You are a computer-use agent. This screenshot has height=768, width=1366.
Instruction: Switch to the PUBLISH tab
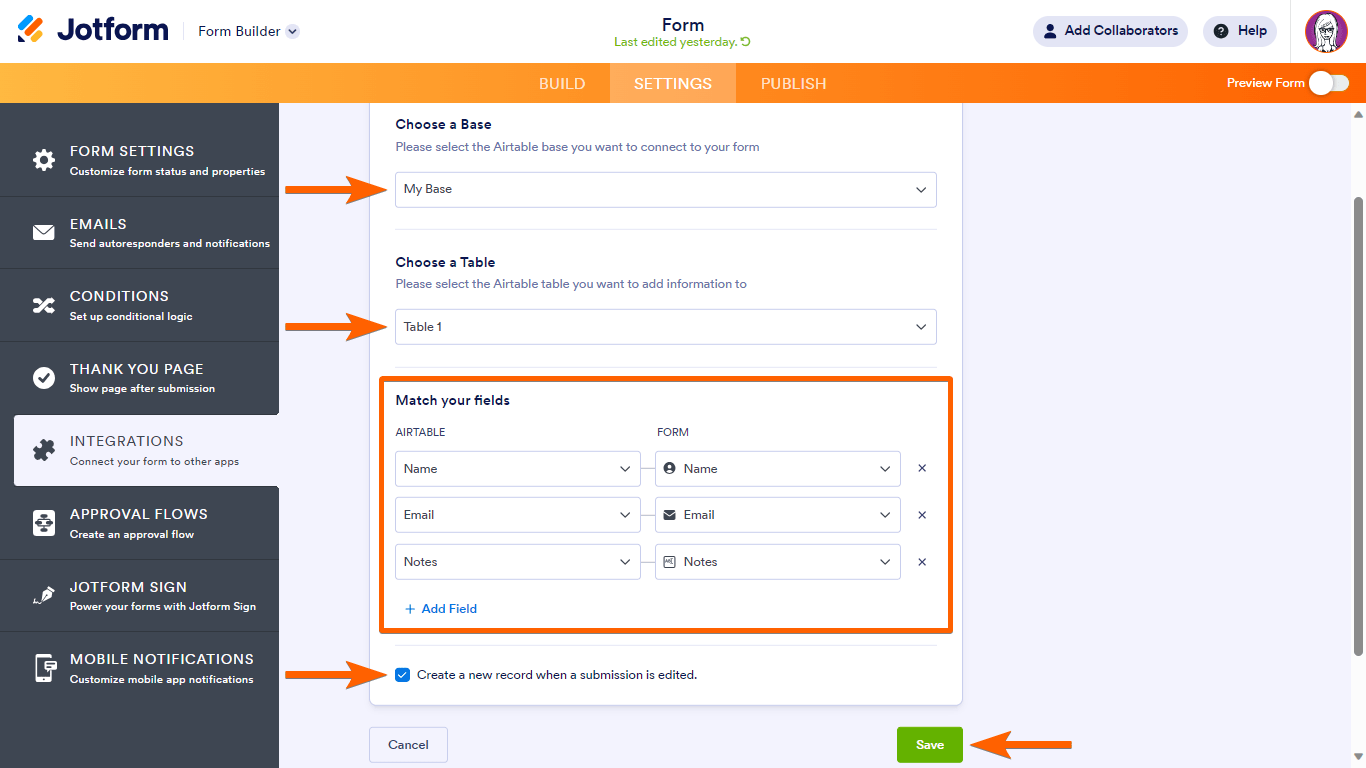[793, 84]
